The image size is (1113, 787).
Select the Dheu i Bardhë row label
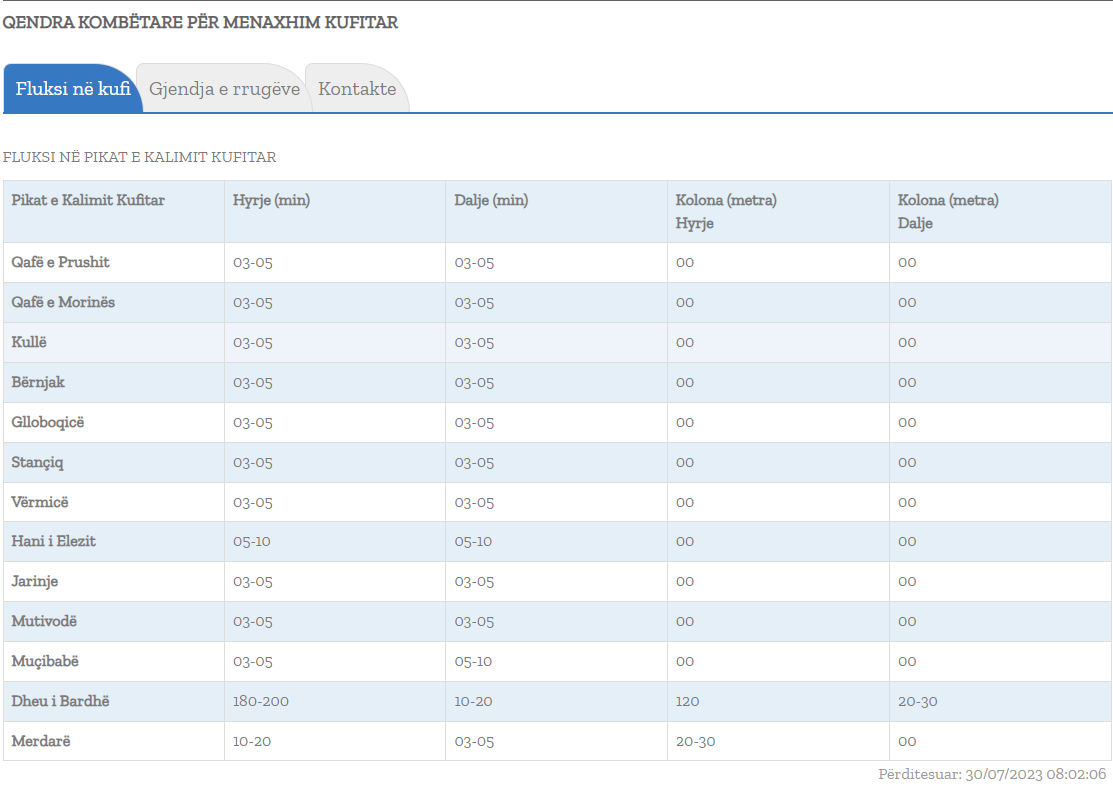coord(61,701)
